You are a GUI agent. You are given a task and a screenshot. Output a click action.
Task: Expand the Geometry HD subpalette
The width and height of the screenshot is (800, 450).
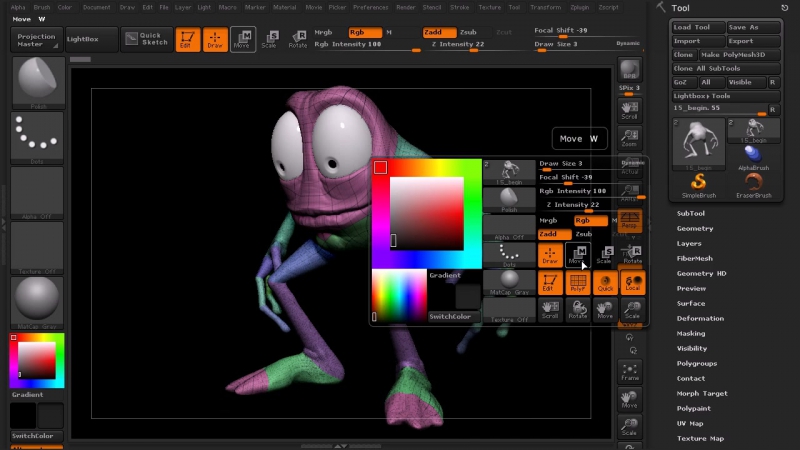click(702, 273)
